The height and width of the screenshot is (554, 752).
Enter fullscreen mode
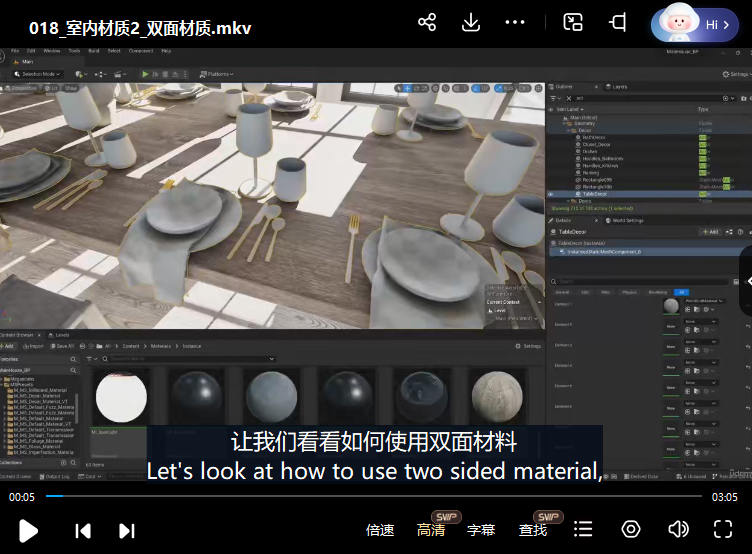tap(722, 529)
